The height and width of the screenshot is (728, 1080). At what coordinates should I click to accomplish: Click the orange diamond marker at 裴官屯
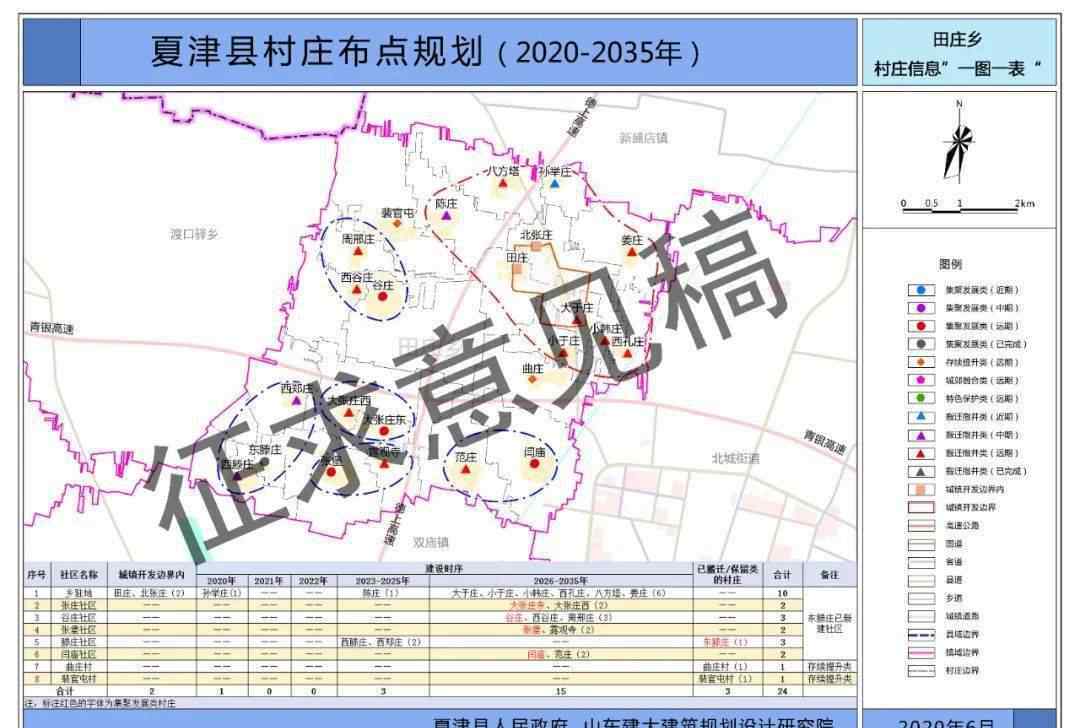pyautogui.click(x=397, y=223)
